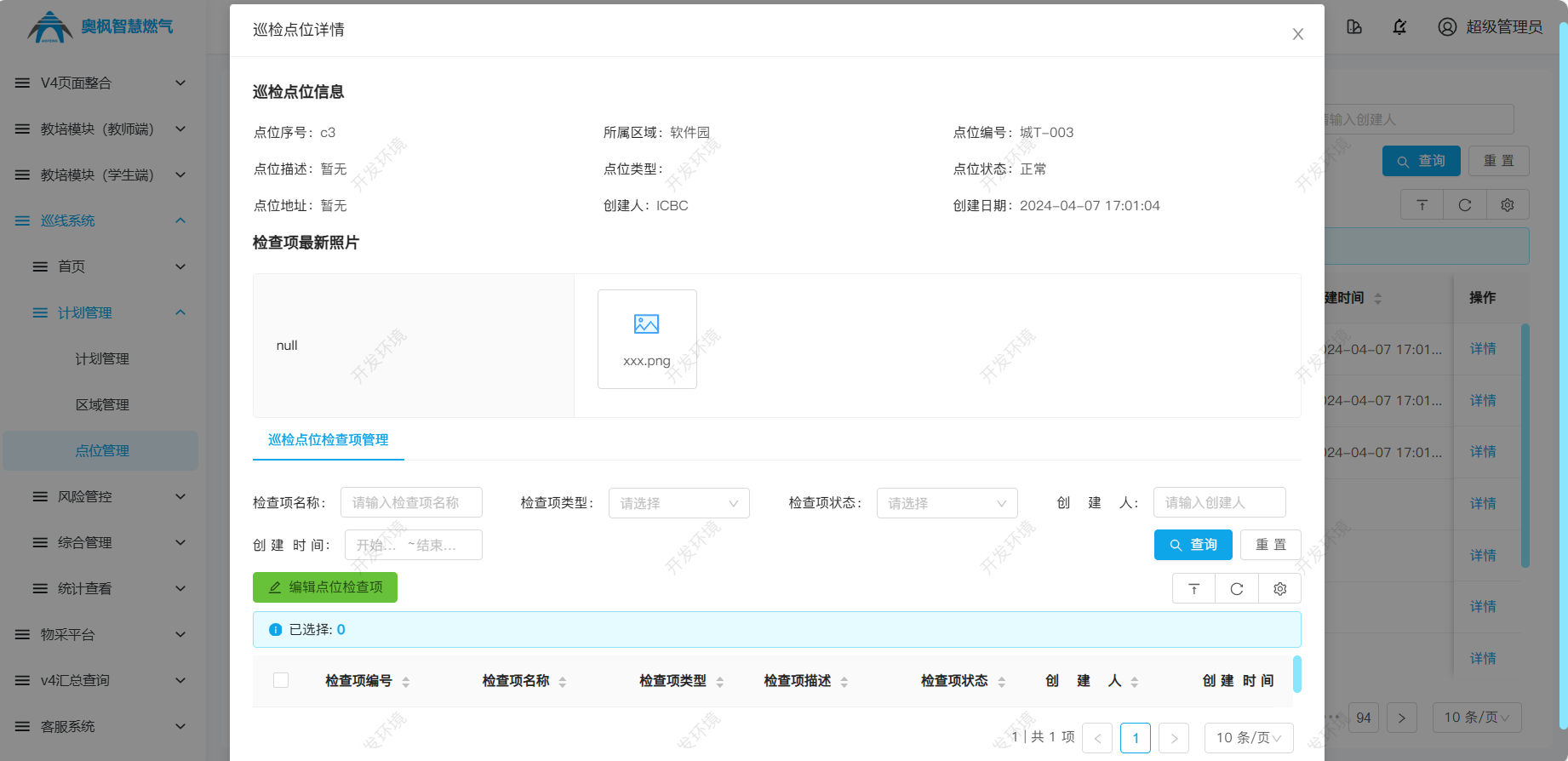Open the notification bell icon in header
Screen dimensions: 1568x761
pyautogui.click(x=1399, y=27)
